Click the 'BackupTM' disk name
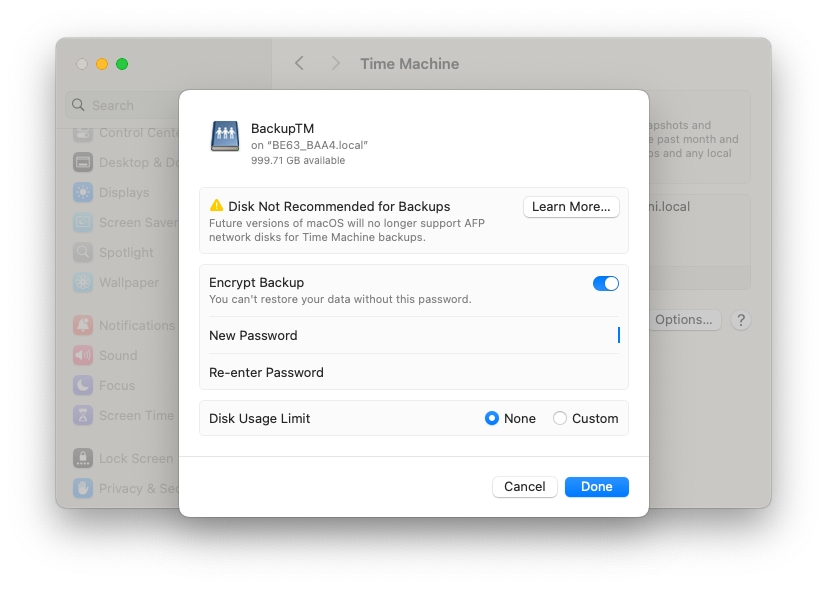This screenshot has height=591, width=827. [x=282, y=129]
